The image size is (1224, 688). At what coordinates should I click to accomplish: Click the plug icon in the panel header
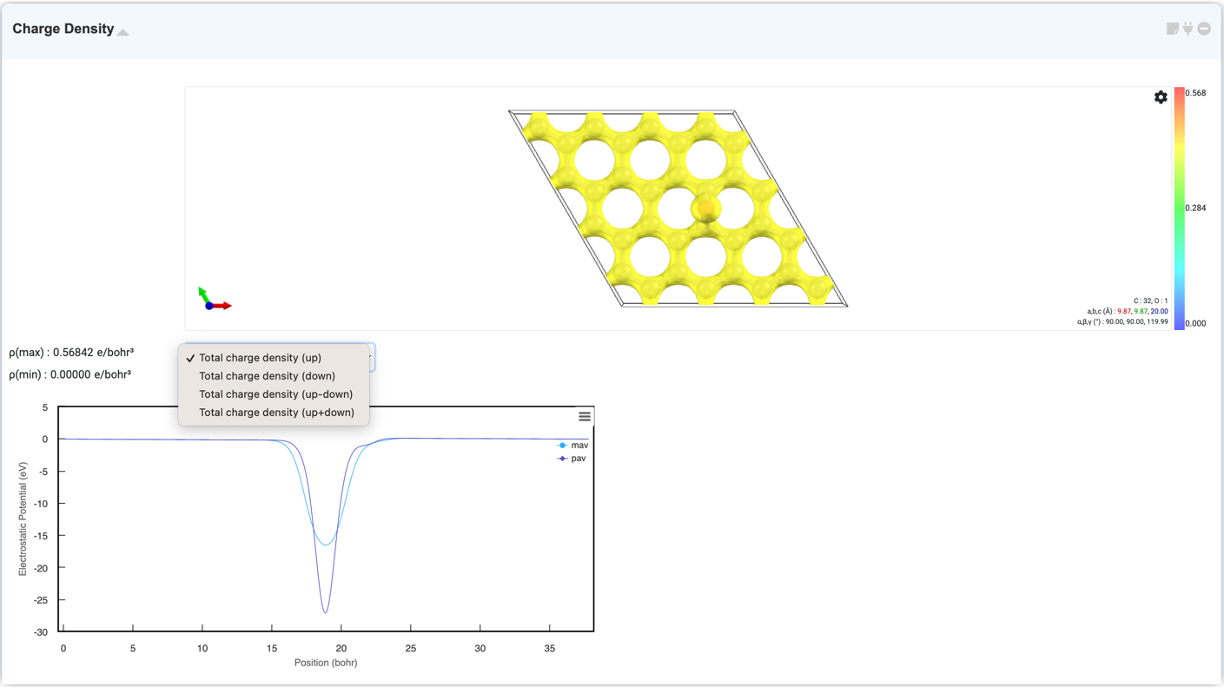tap(1188, 29)
